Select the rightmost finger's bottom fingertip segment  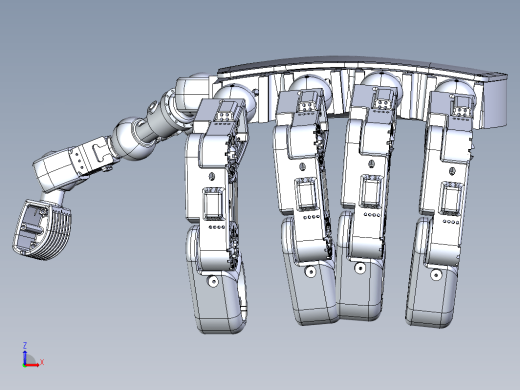pos(433,273)
